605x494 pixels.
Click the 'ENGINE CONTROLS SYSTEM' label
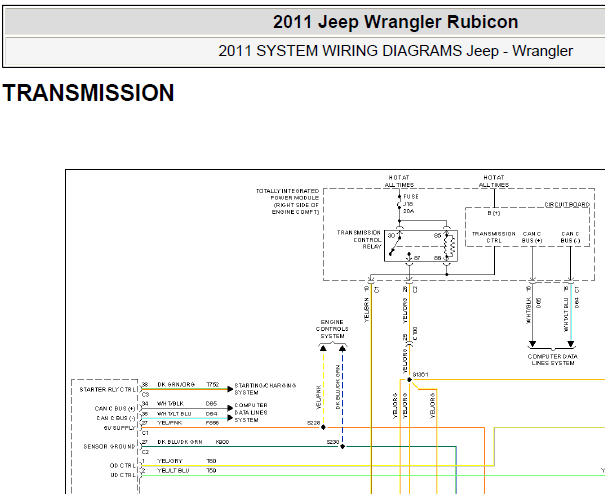(x=332, y=329)
